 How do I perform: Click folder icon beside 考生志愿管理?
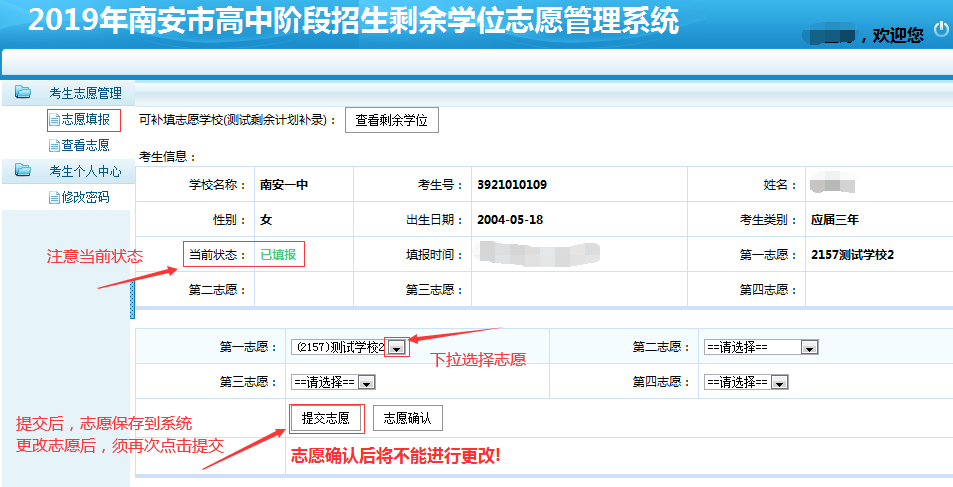[23, 92]
